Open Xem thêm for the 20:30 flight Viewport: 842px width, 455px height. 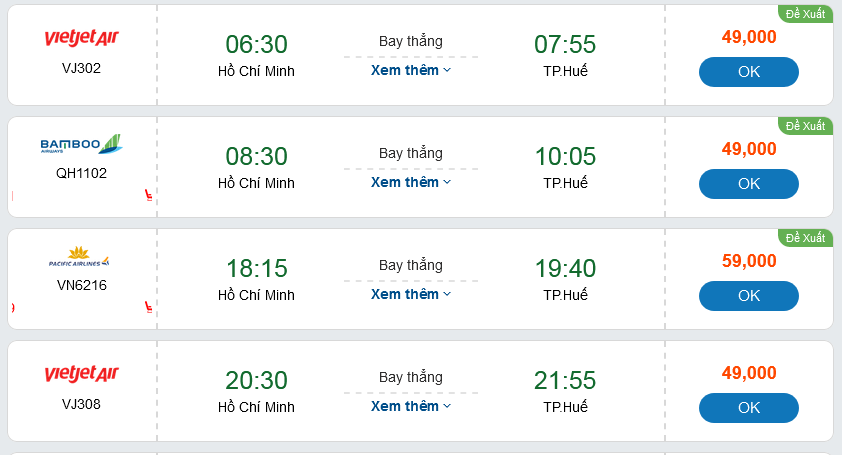coord(410,406)
